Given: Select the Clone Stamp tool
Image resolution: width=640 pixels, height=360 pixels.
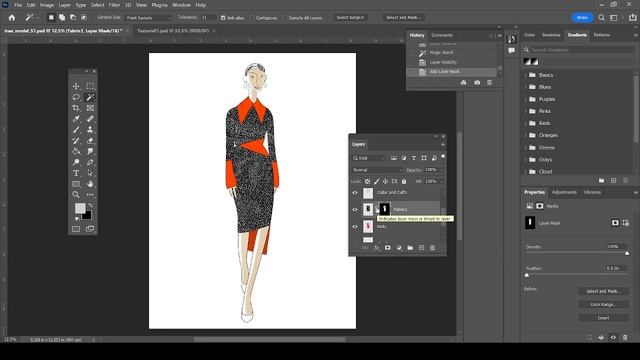Looking at the screenshot, I should (90, 130).
